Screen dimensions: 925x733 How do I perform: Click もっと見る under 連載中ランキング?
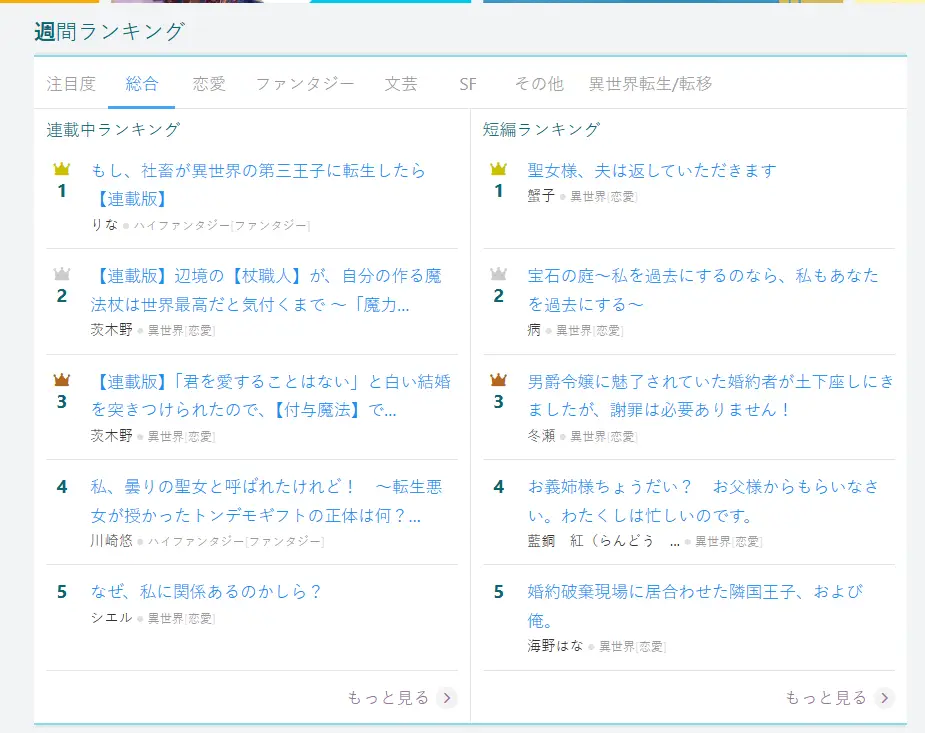click(x=388, y=697)
